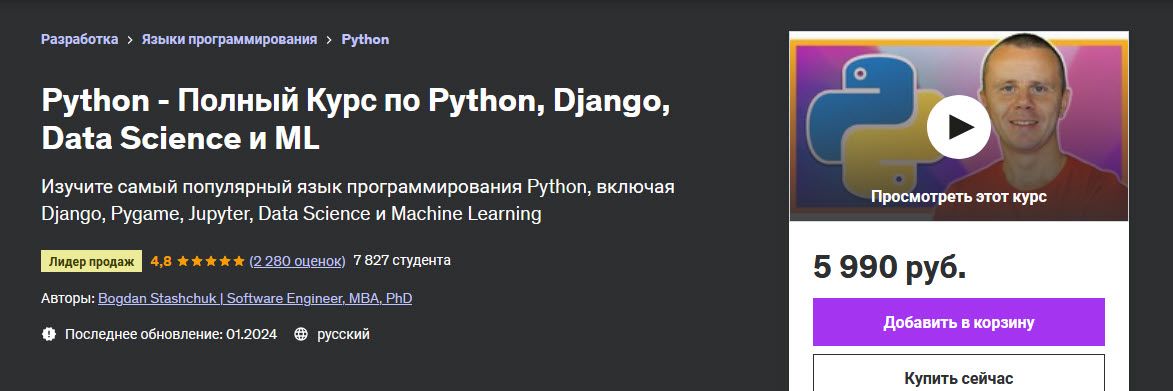
Task: Click the Лидер продаж bestseller badge
Action: [91, 261]
